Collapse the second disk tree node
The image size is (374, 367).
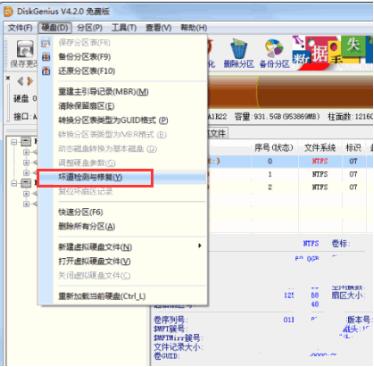14,183
